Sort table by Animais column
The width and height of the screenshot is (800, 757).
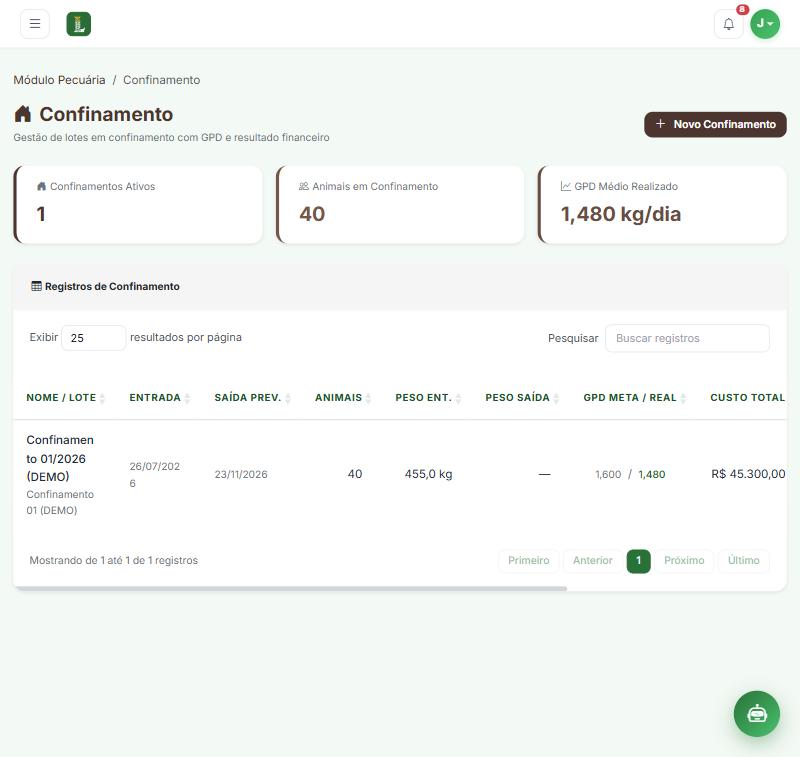click(342, 398)
